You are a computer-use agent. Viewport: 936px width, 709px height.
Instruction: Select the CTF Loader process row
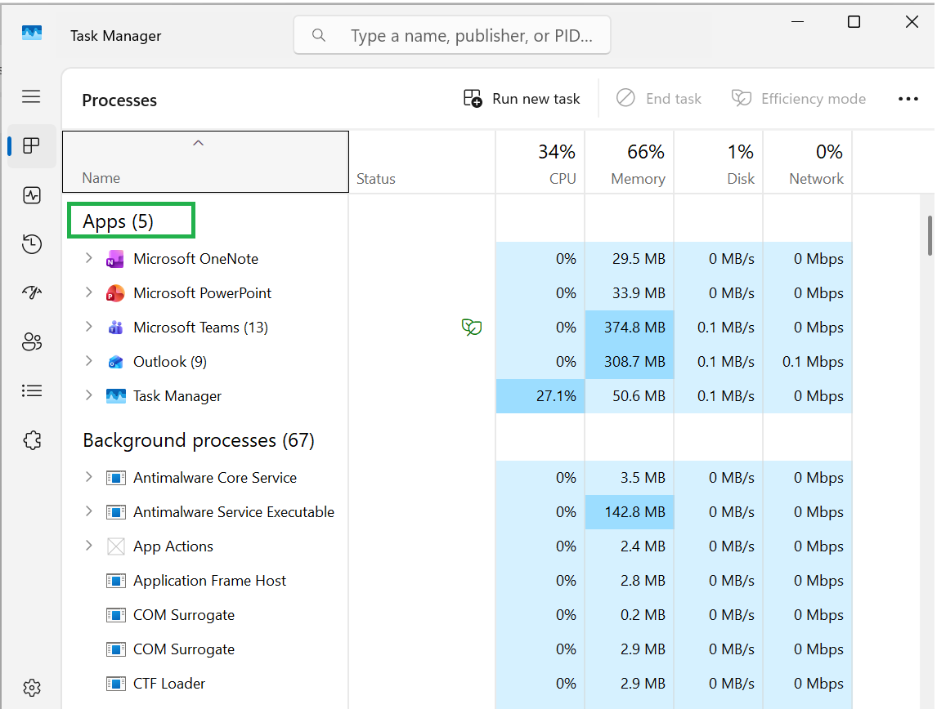point(457,684)
